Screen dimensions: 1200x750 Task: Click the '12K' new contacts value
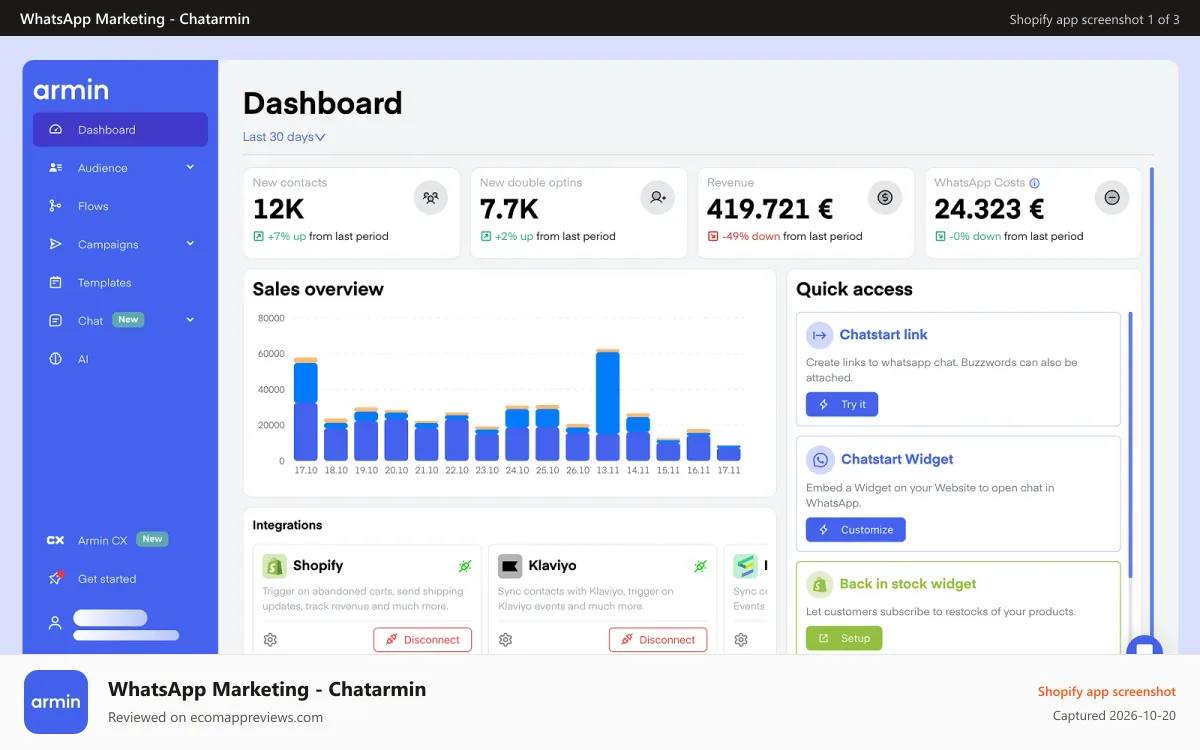click(x=278, y=209)
